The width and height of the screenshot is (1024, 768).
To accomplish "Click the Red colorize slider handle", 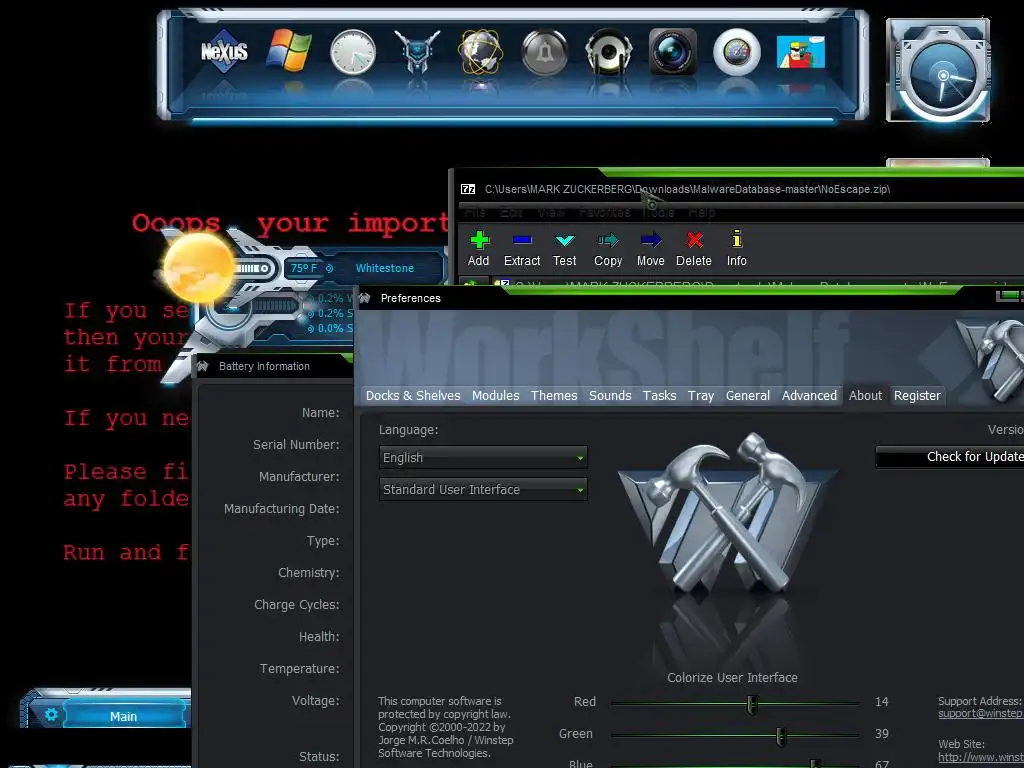I will 752,703.
